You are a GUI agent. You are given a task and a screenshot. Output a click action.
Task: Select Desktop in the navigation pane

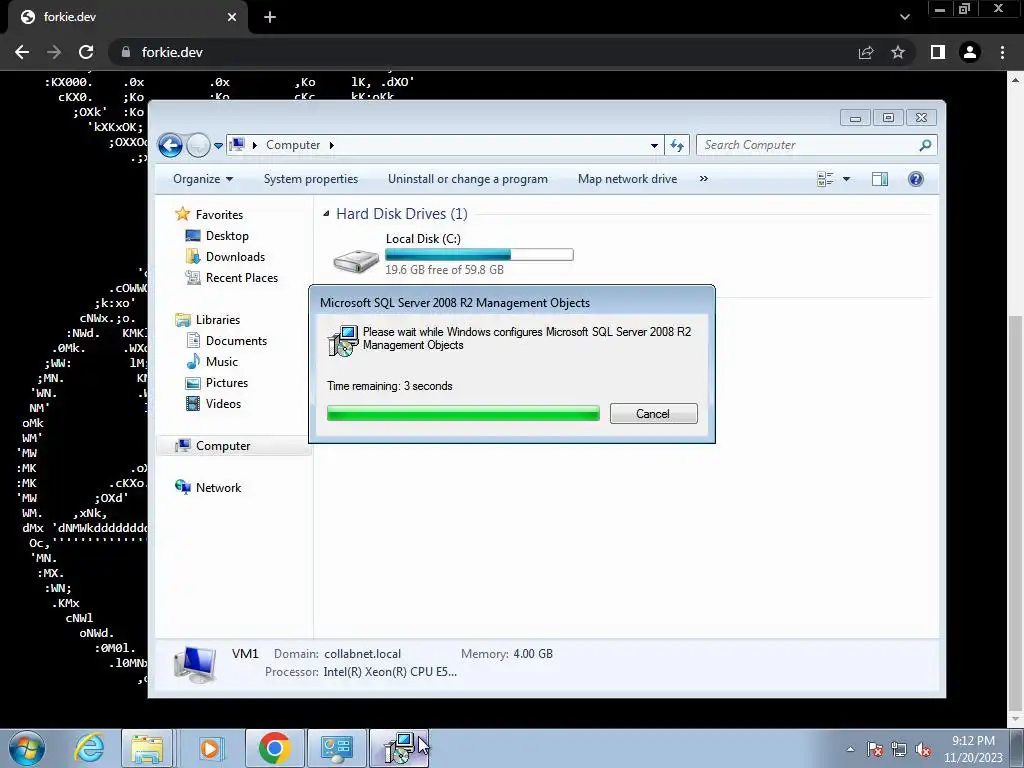click(227, 236)
